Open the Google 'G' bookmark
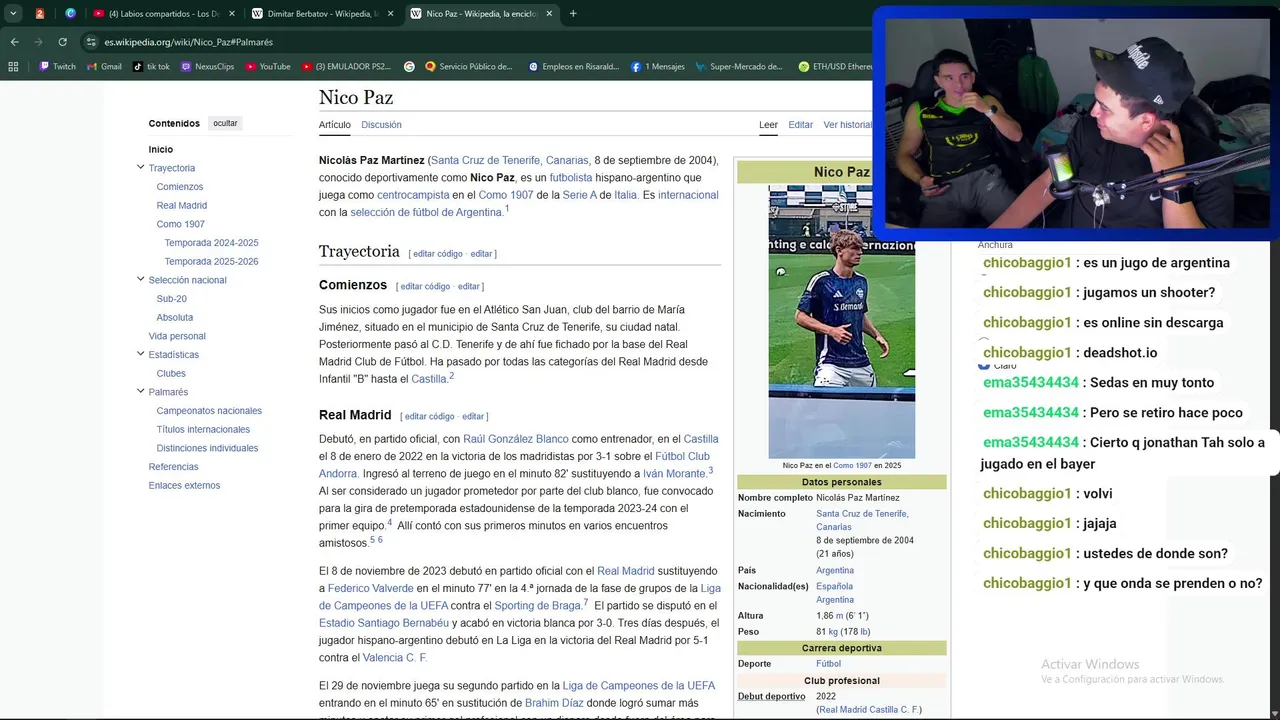This screenshot has width=1280, height=720. pos(409,67)
